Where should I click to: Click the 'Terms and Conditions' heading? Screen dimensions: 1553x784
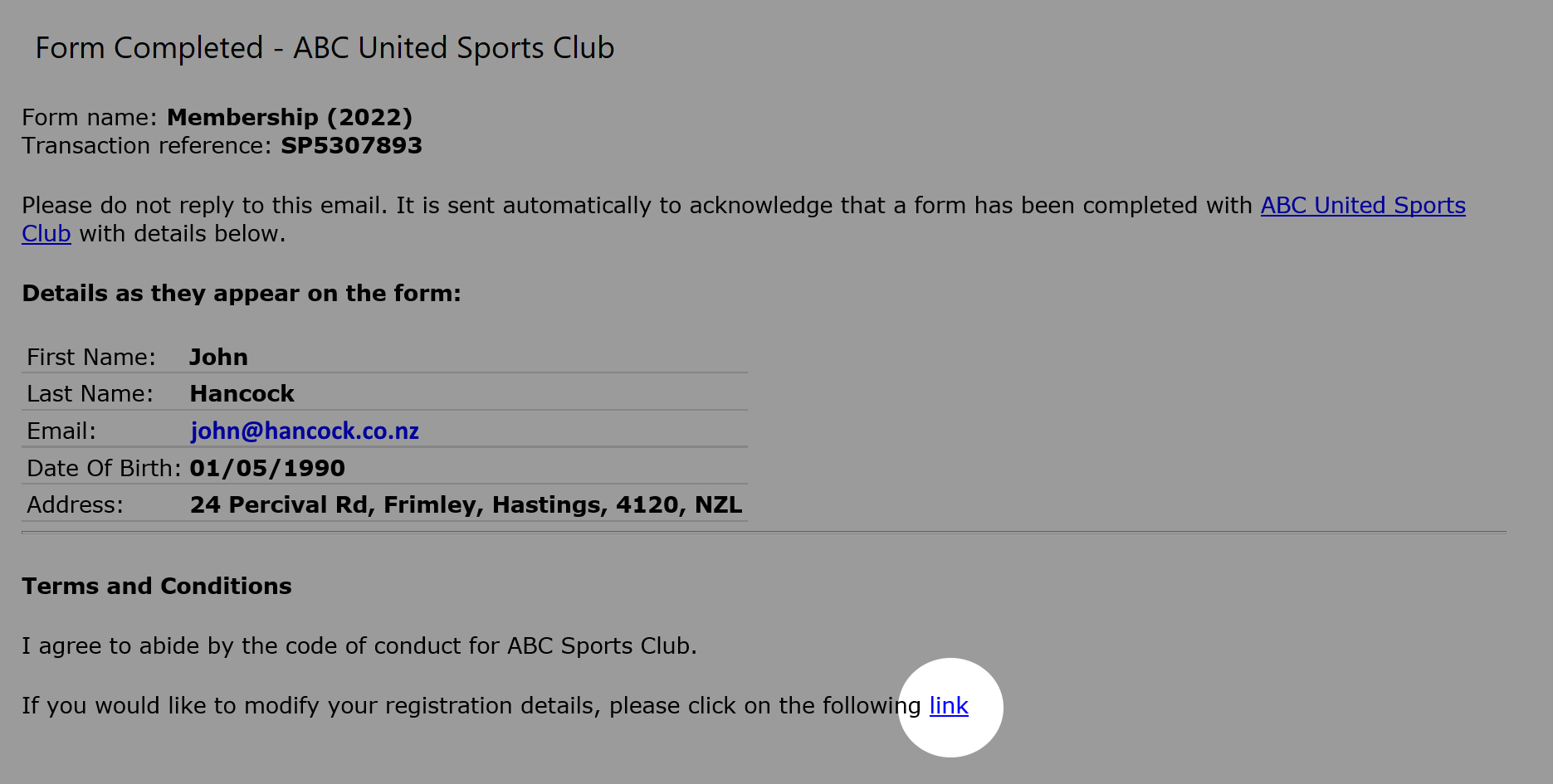tap(157, 587)
